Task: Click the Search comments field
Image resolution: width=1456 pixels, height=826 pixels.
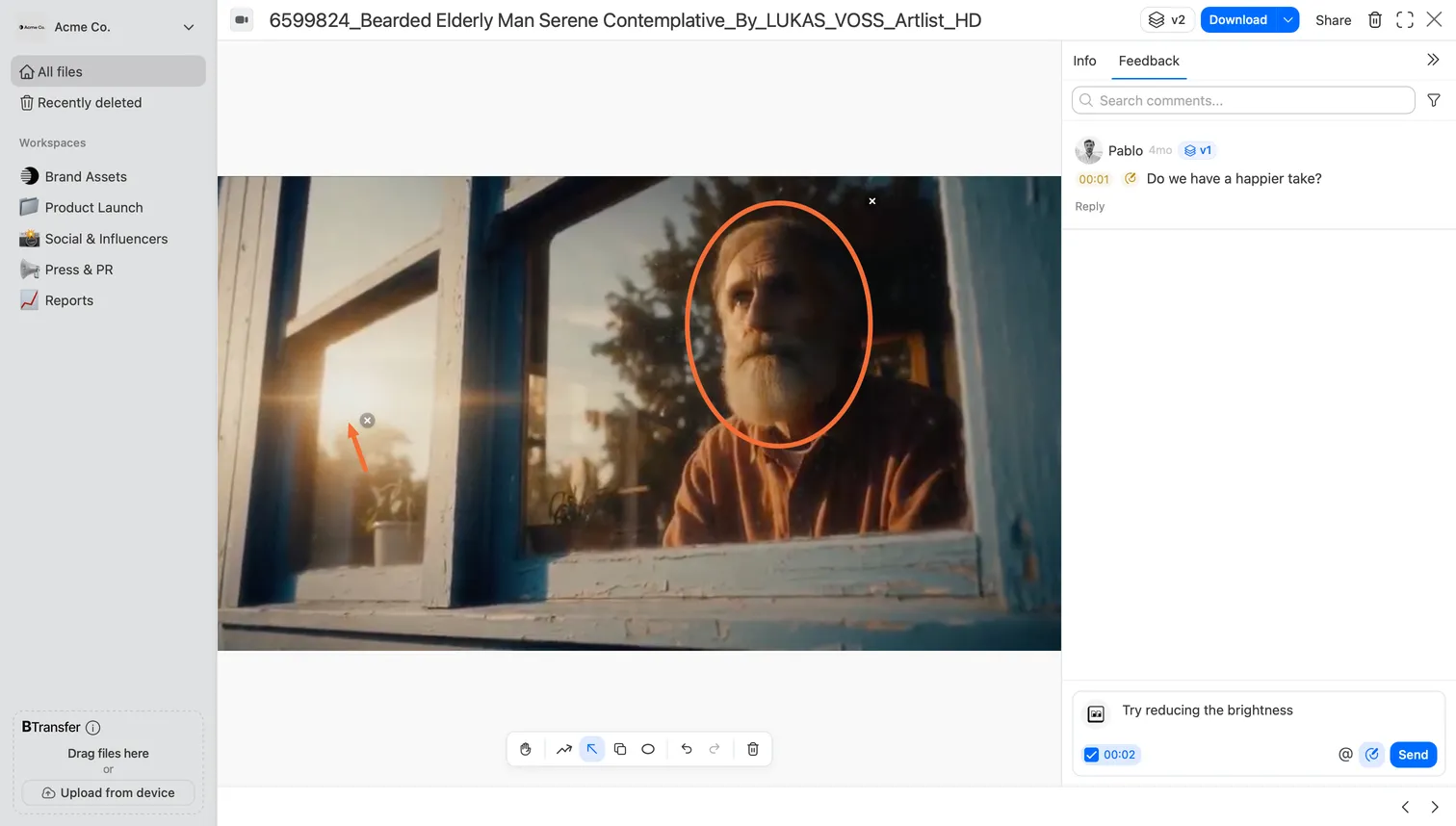Action: [1243, 100]
